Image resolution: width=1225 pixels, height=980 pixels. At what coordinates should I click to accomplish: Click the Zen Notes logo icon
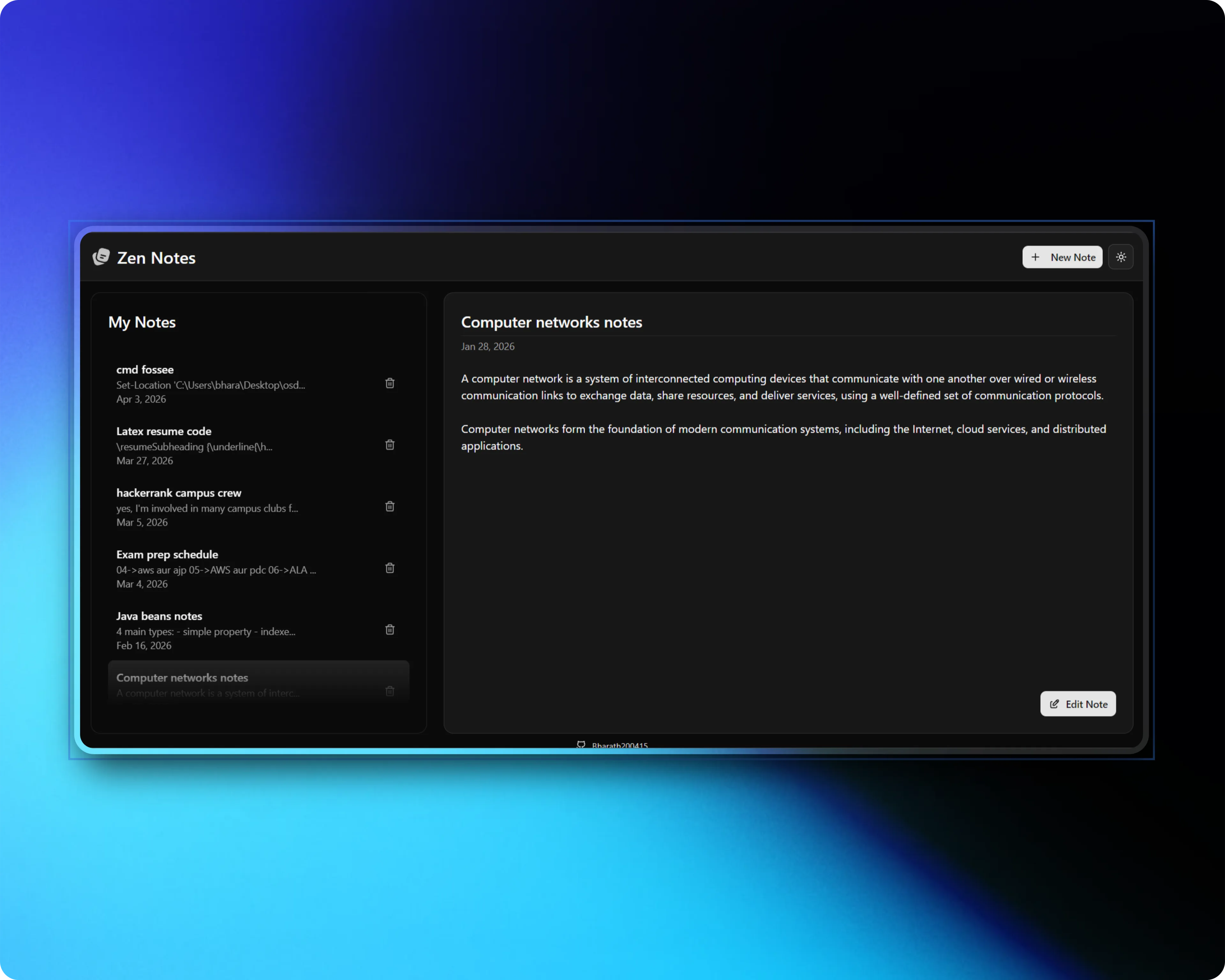101,257
